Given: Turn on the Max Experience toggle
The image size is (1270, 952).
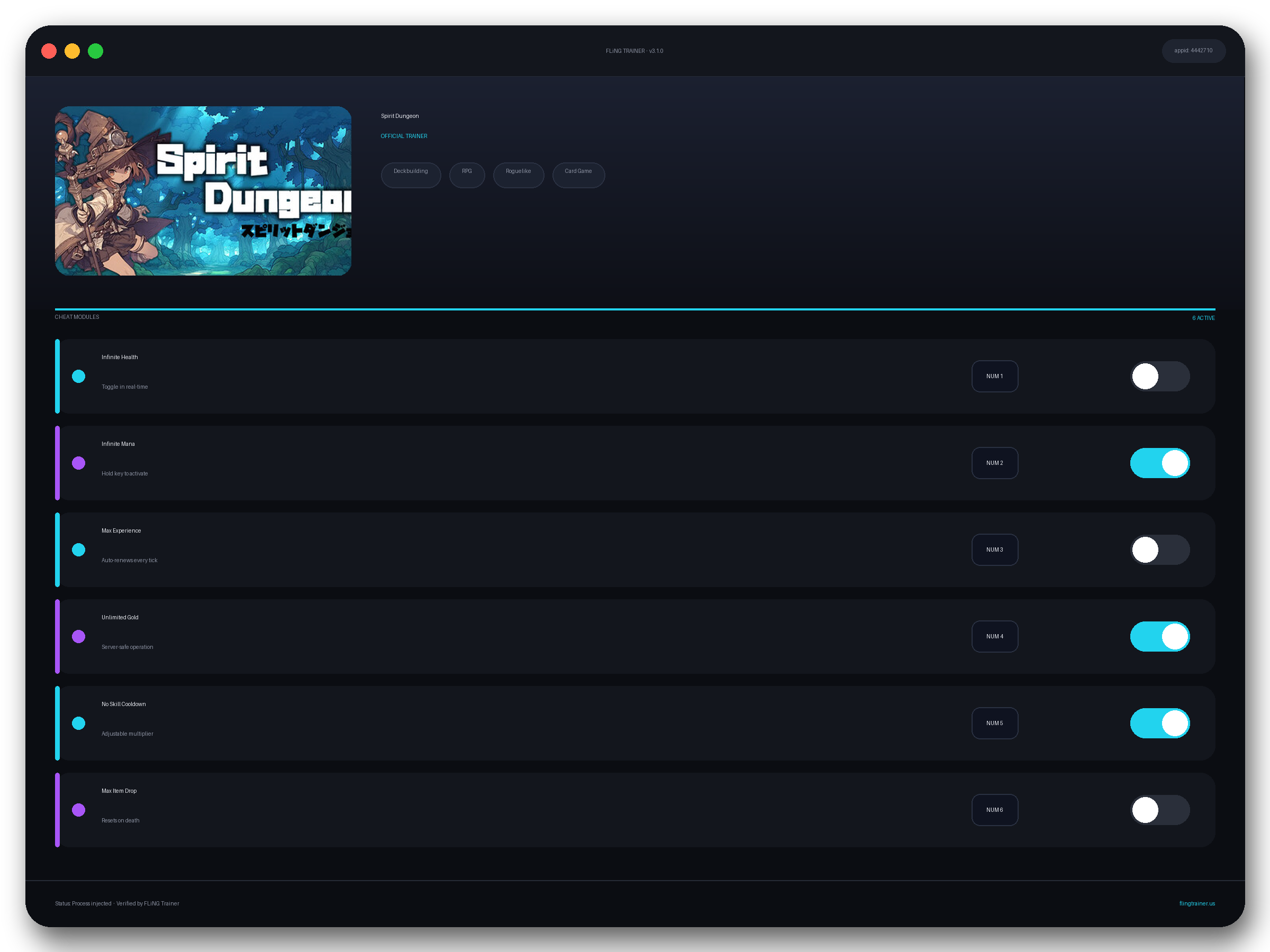Looking at the screenshot, I should [x=1160, y=550].
